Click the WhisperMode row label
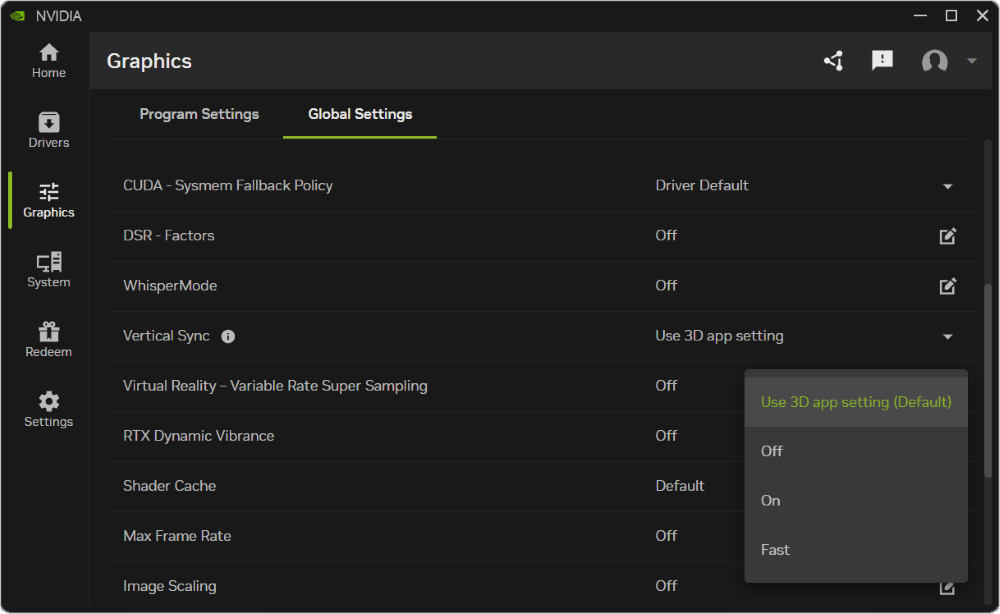The width and height of the screenshot is (1000, 614). click(170, 286)
